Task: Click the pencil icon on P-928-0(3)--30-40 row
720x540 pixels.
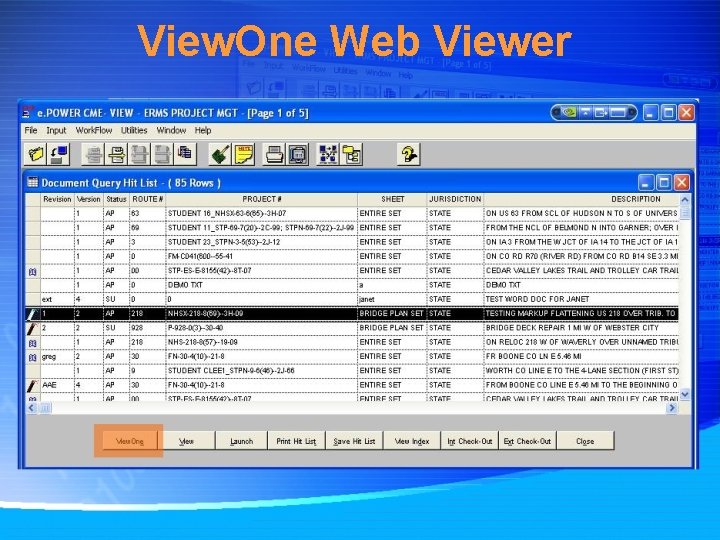Action: tap(33, 328)
